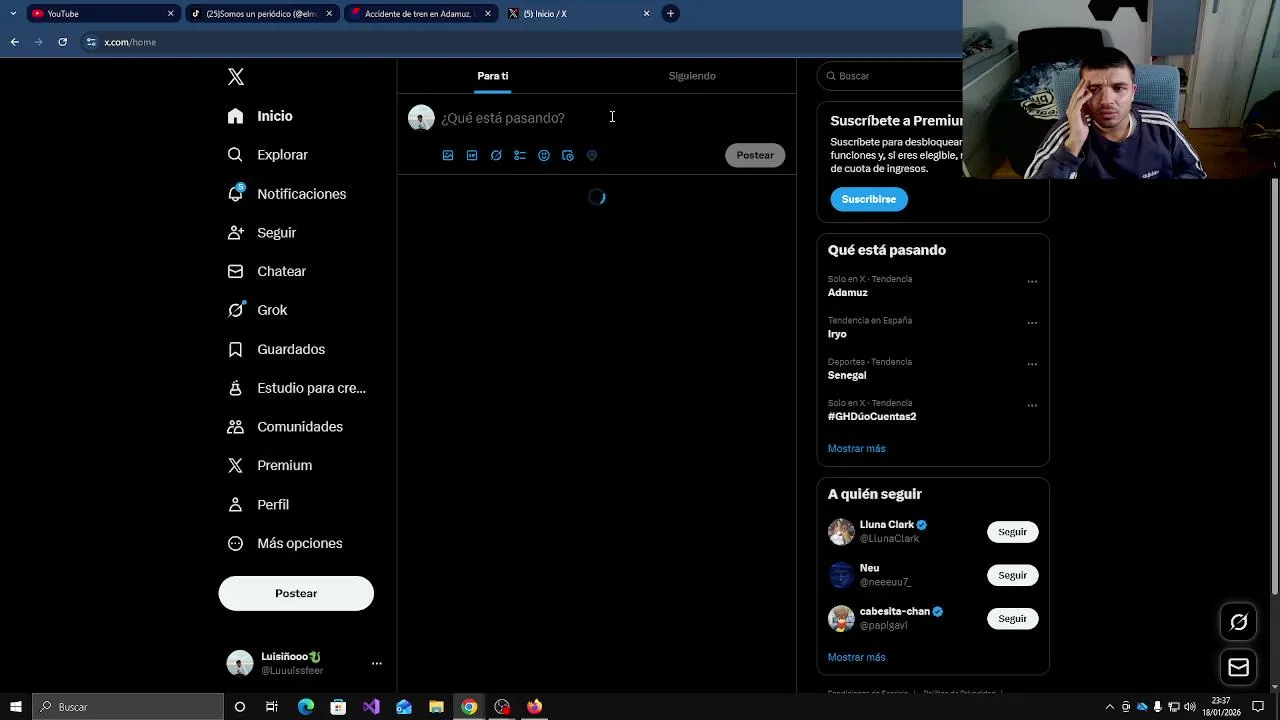The height and width of the screenshot is (720, 1280).
Task: Switch to the Para ti tab
Action: point(493,76)
